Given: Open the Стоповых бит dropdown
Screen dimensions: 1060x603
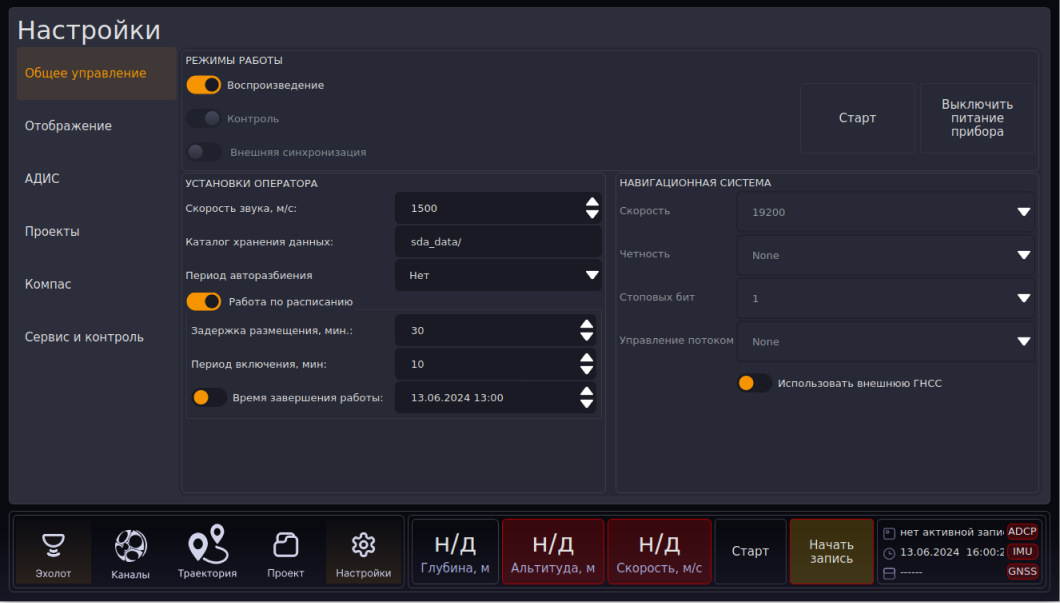Looking at the screenshot, I should tap(886, 299).
